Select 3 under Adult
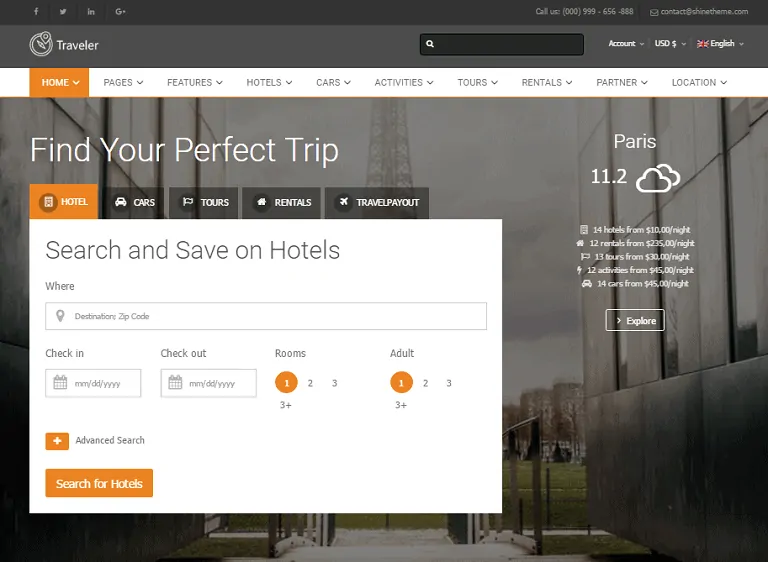 (x=449, y=383)
